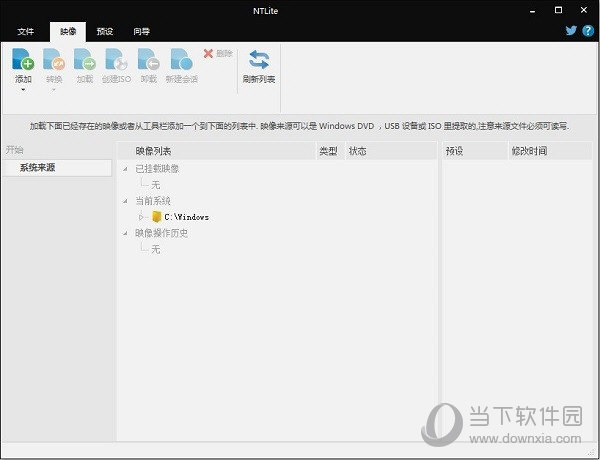Click the 卸载 (Unload) icon
This screenshot has height=460, width=600.
148,59
